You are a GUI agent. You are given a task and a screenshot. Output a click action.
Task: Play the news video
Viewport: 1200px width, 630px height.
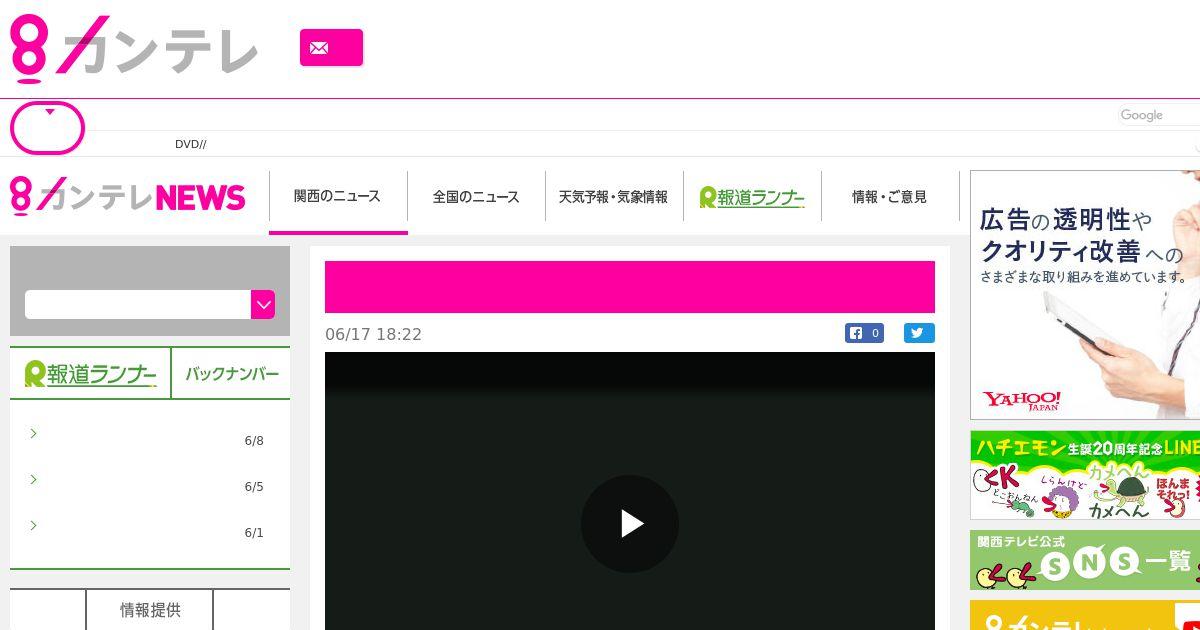[630, 524]
